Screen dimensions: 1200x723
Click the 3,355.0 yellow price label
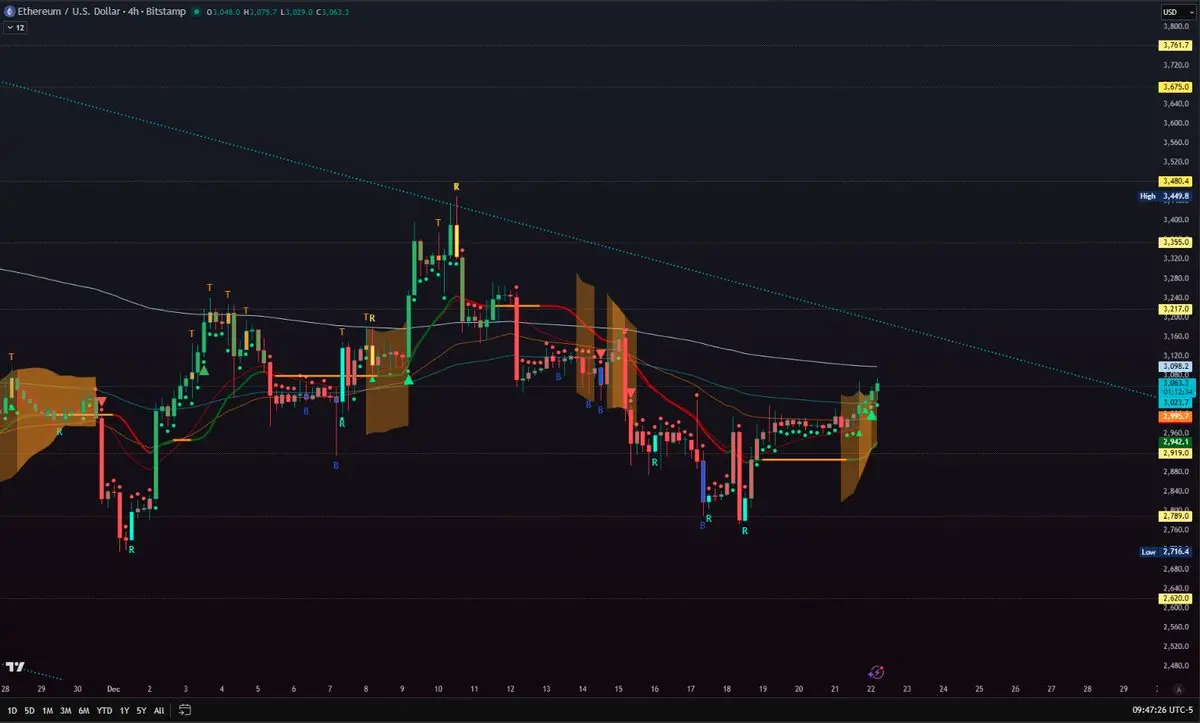click(1173, 243)
